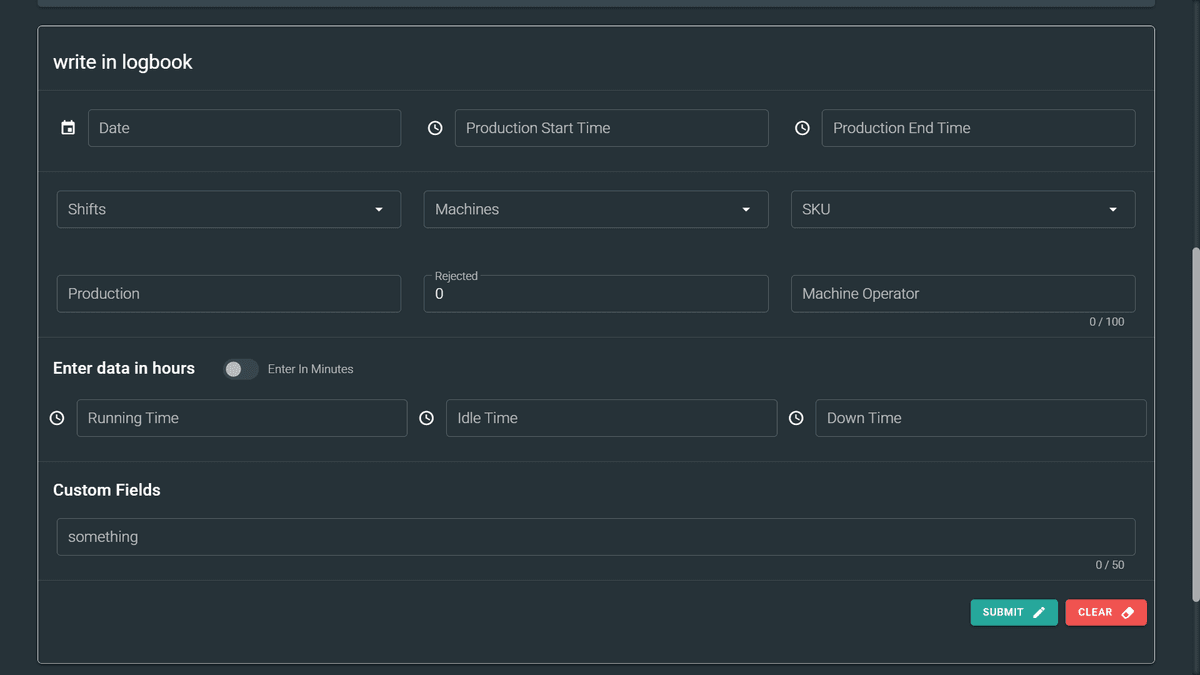
Task: Click clock icon beside Production End Time
Action: point(802,128)
